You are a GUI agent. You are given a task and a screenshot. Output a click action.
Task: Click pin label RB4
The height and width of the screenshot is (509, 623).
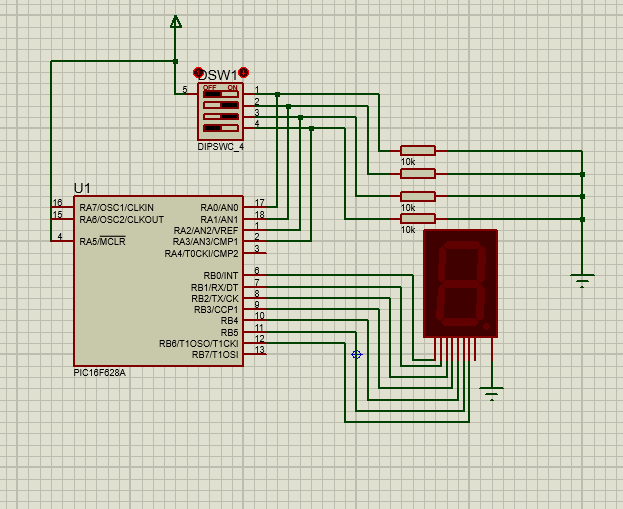pos(230,321)
